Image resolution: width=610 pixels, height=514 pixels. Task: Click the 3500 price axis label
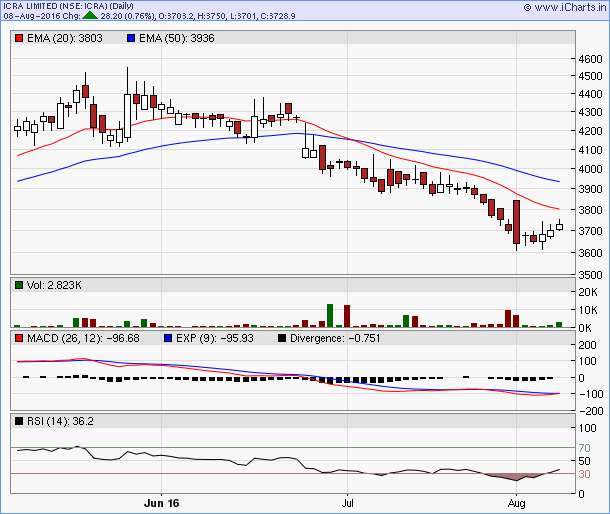tap(590, 275)
